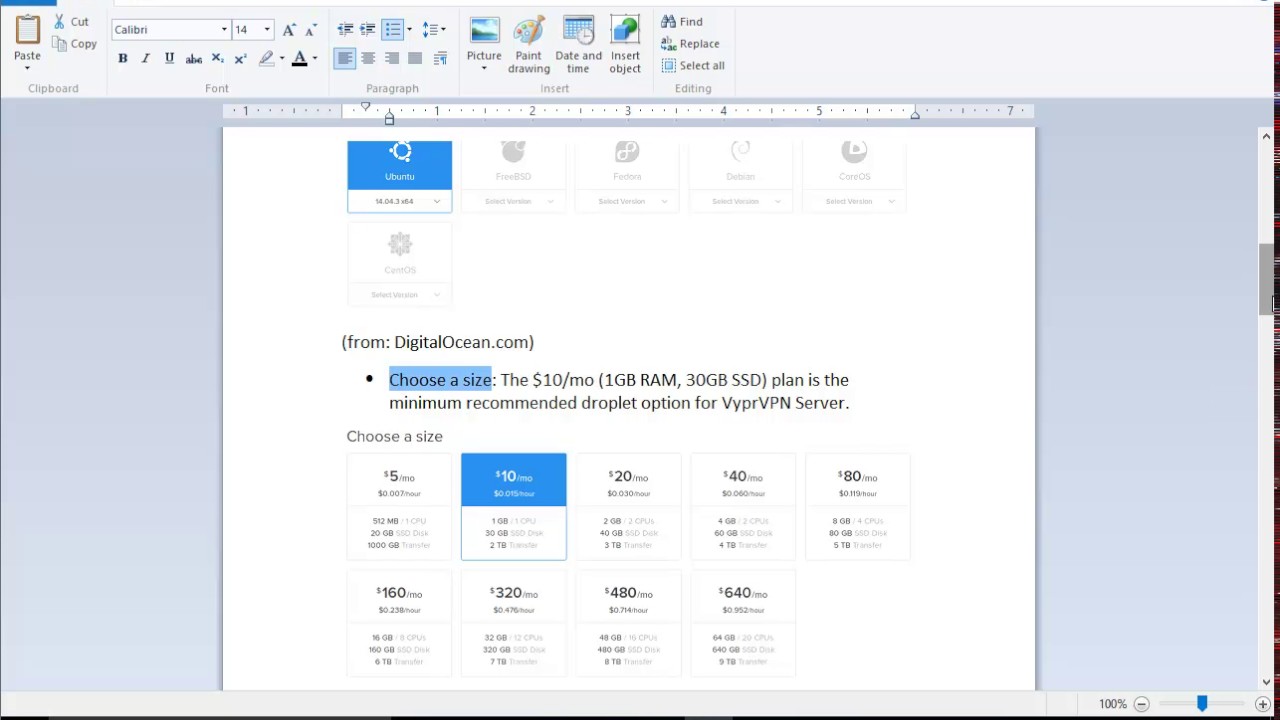Click the highlighted "Choose a size" text
This screenshot has width=1280, height=720.
pos(440,380)
